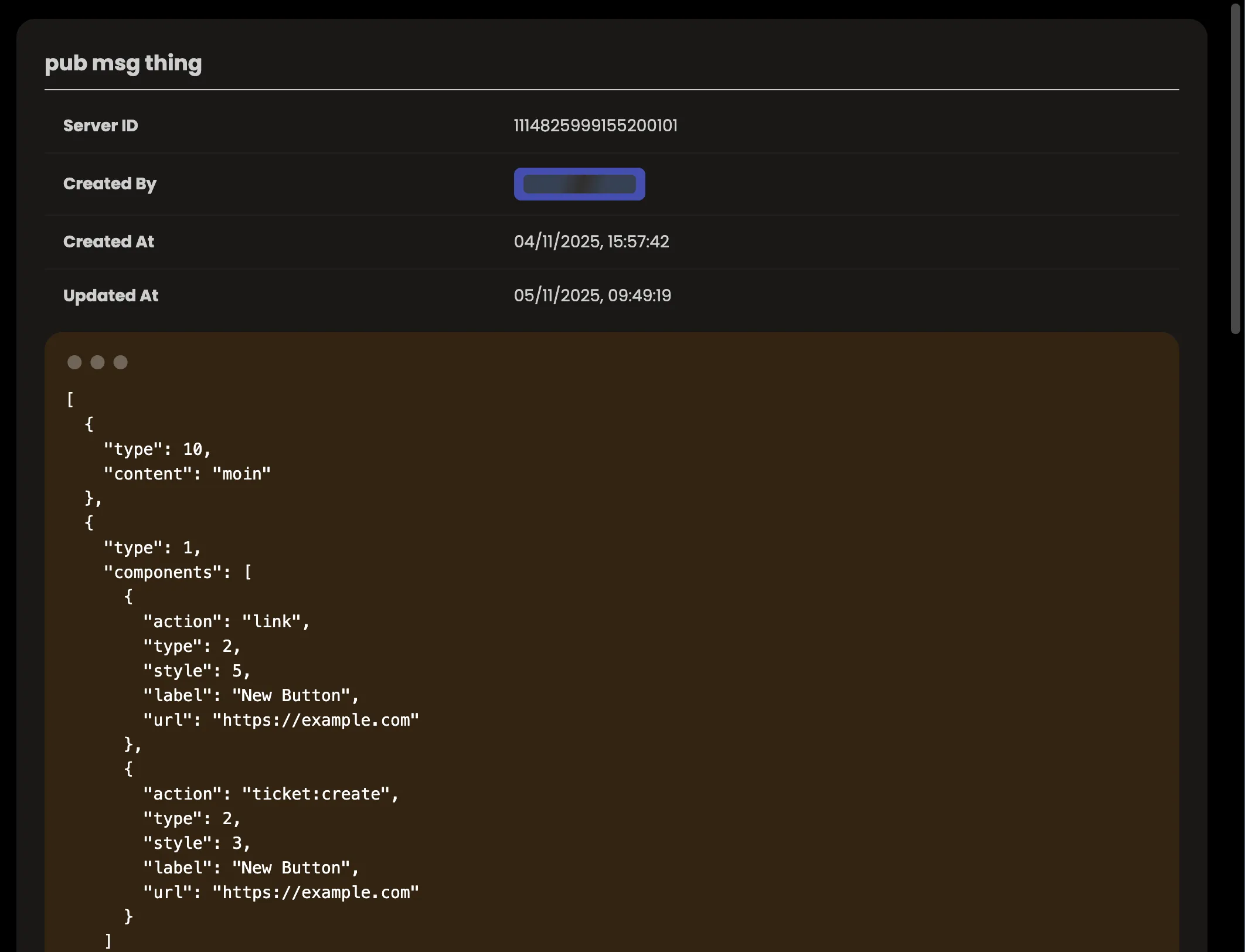Click the Server ID row label

click(x=100, y=125)
